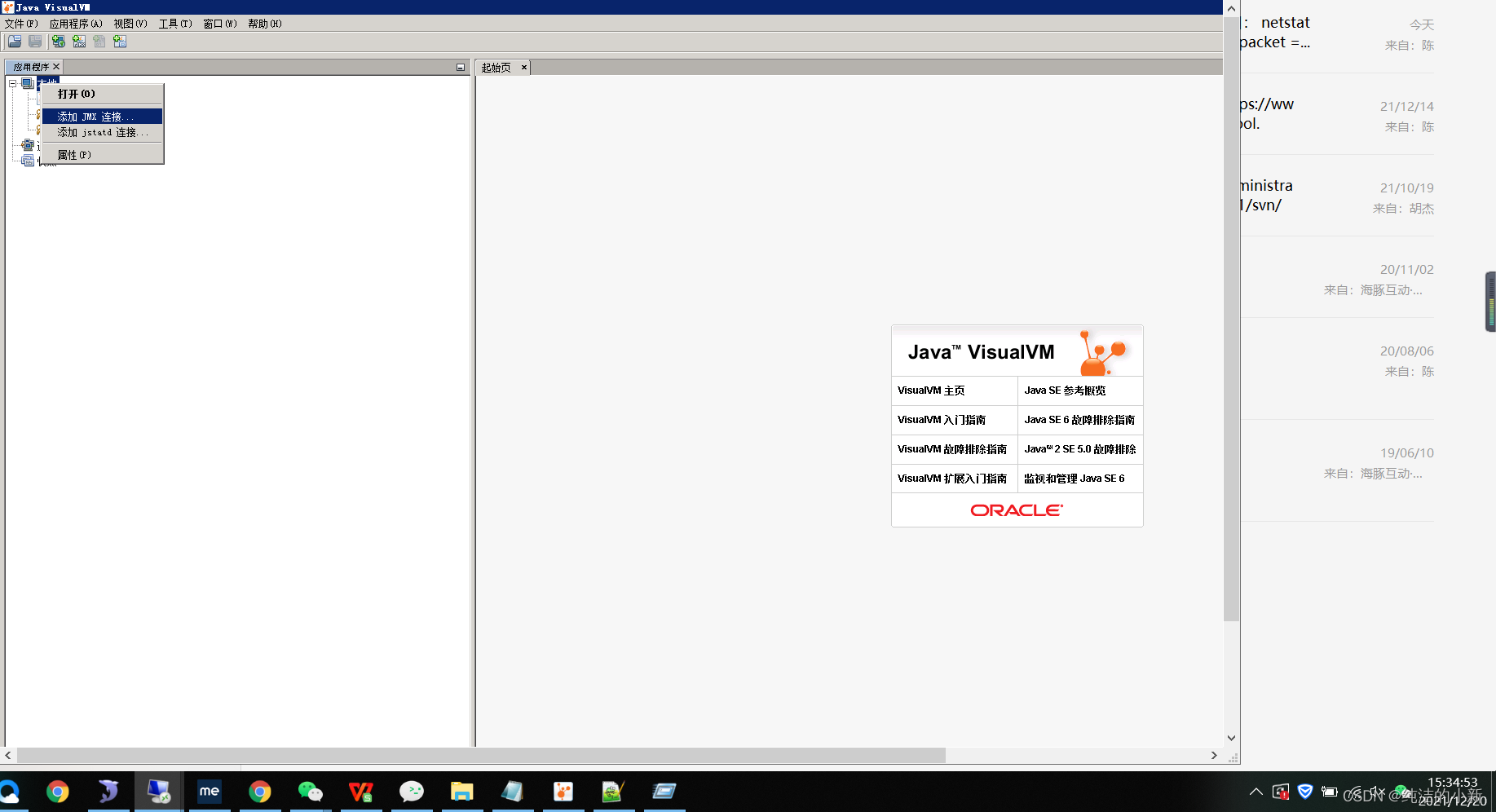Choose 添加 JMX 连接 in the context menu
1496x812 pixels.
tap(103, 117)
